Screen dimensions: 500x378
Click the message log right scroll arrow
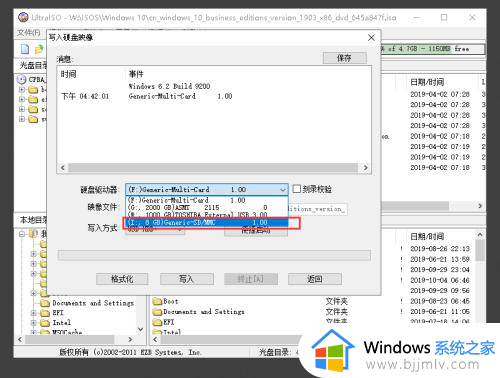tap(366, 168)
